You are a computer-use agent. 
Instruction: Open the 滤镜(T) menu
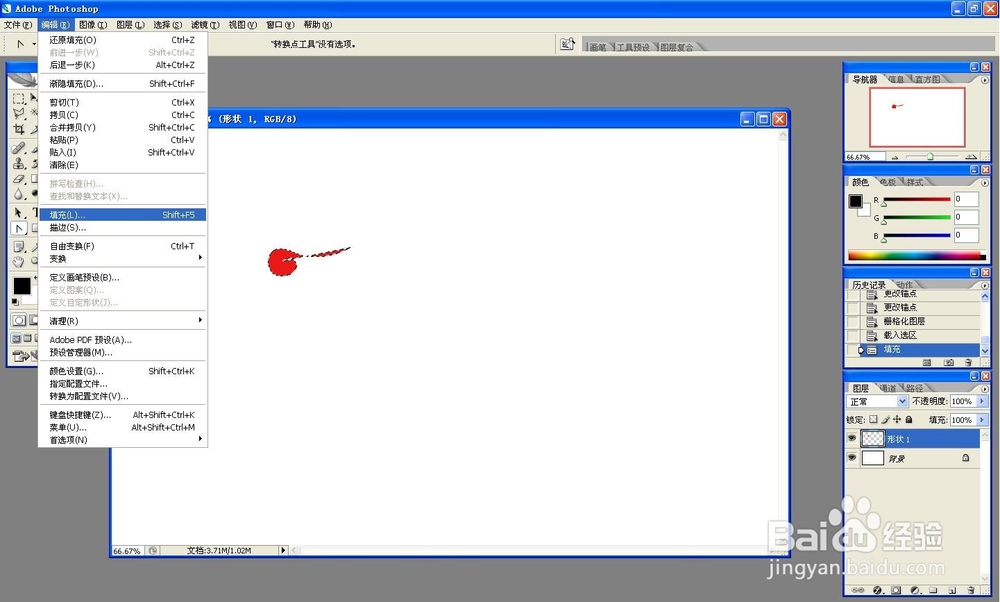(205, 25)
